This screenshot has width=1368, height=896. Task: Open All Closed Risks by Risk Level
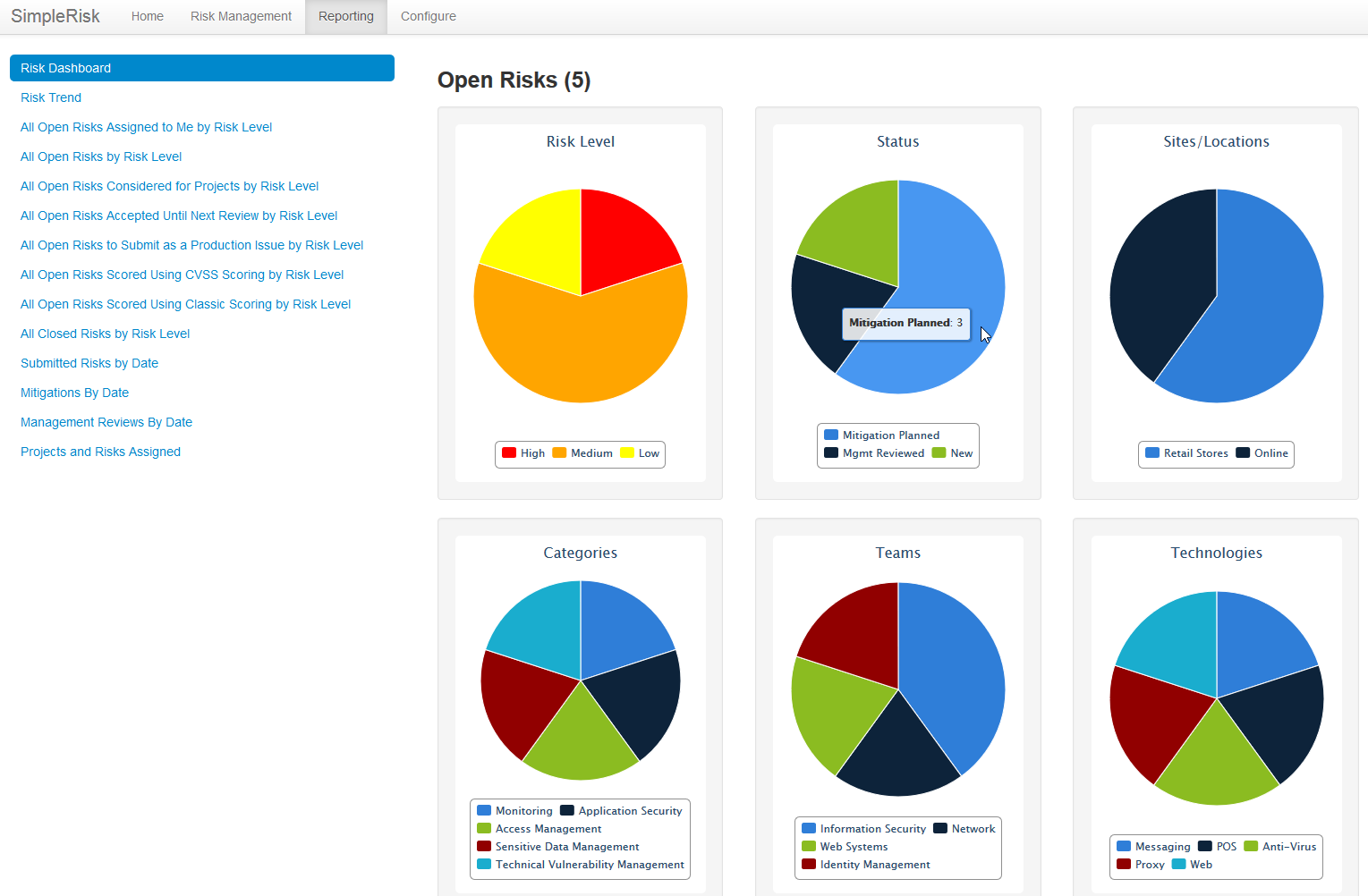[106, 334]
